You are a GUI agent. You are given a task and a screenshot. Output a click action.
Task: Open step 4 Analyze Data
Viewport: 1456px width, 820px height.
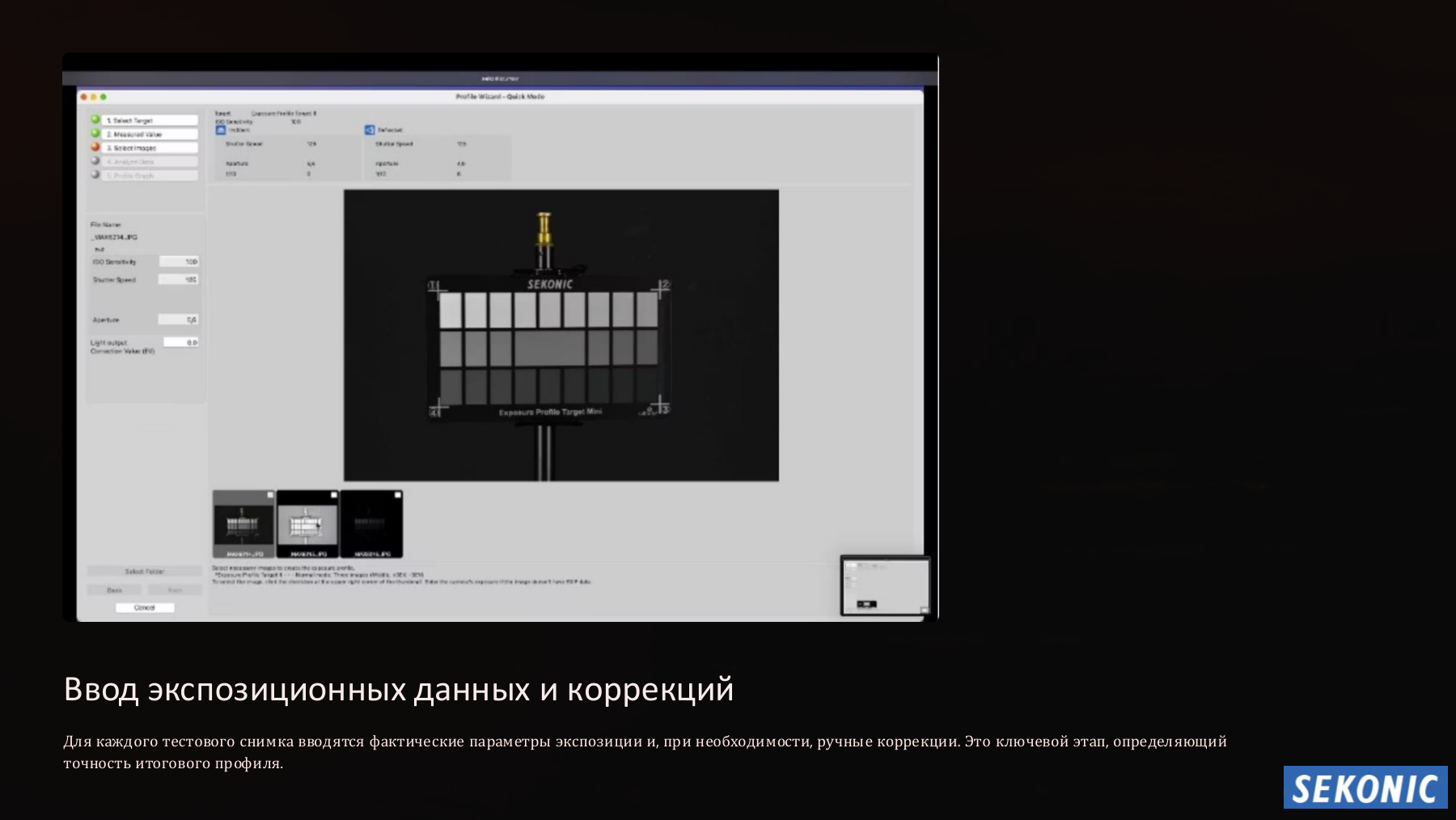point(150,162)
